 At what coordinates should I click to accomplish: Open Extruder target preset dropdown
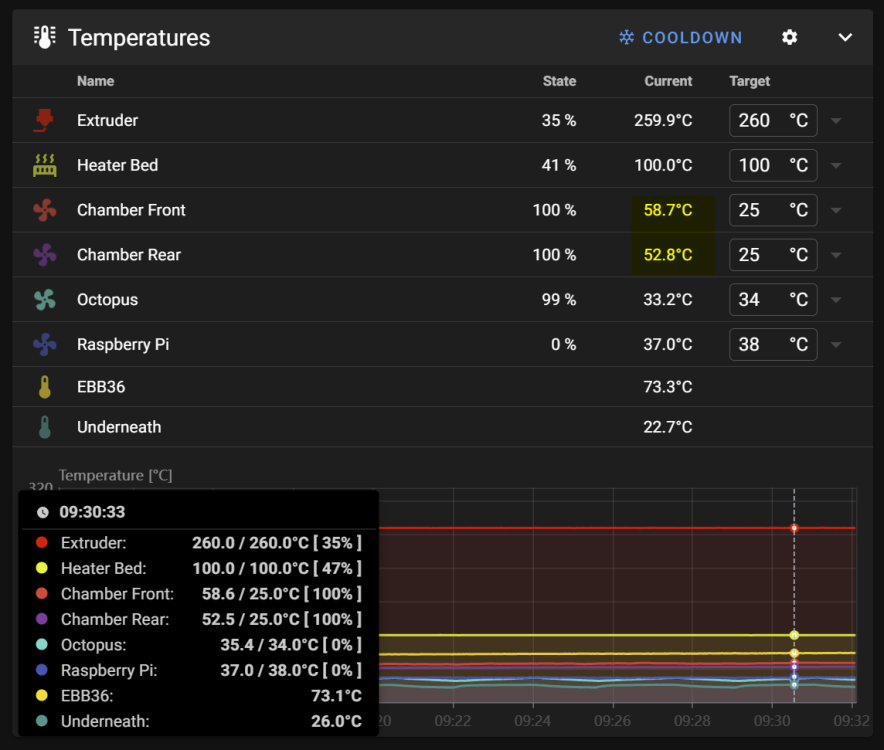pos(836,121)
